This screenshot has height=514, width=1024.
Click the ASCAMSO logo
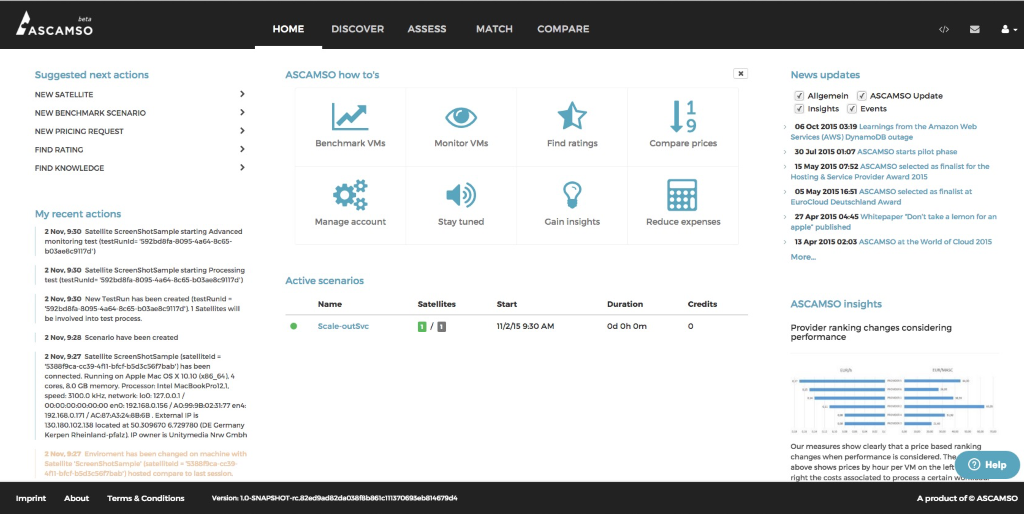tap(55, 24)
